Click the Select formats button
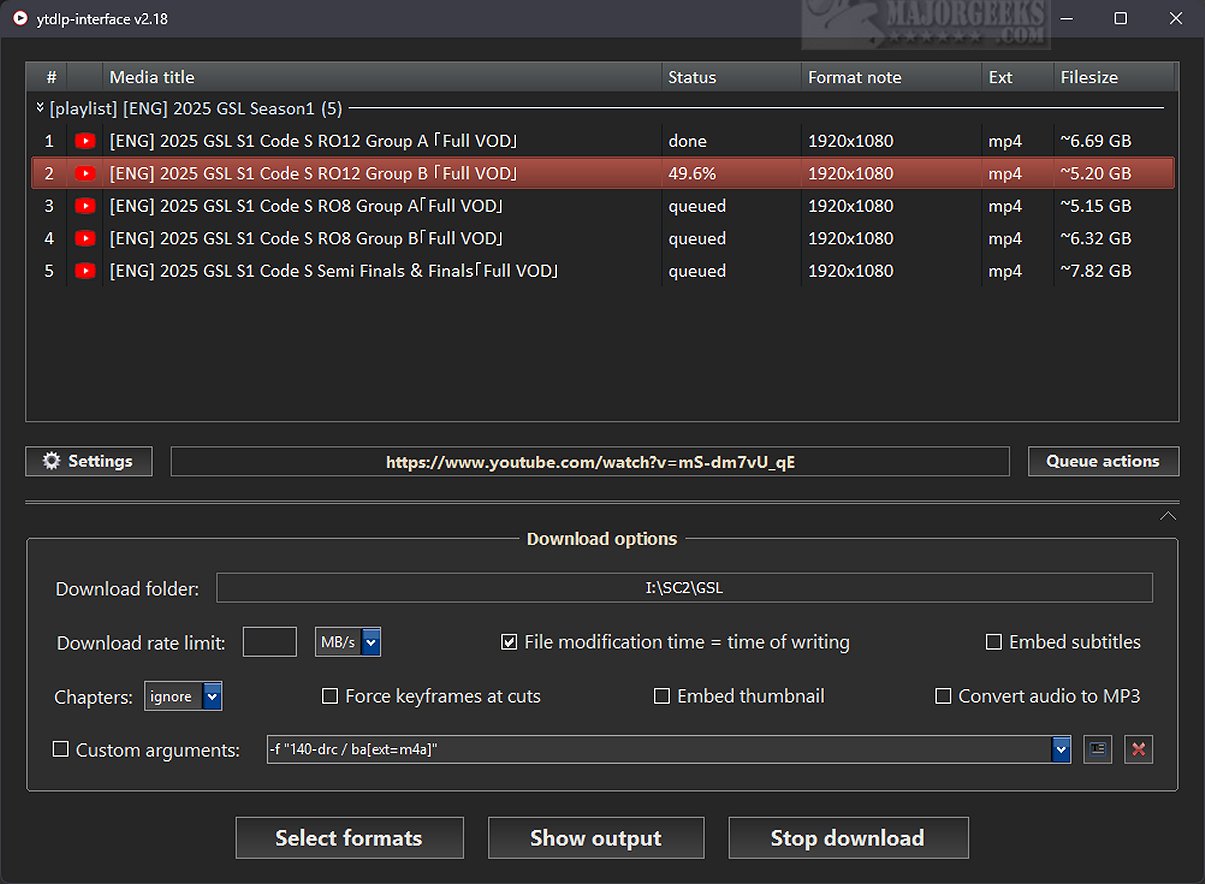 tap(349, 838)
